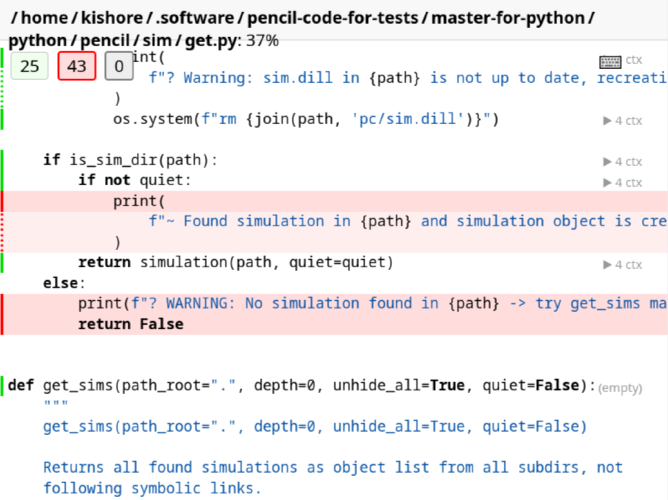
Task: Expand contexts on the os.system line
Action: (622, 120)
